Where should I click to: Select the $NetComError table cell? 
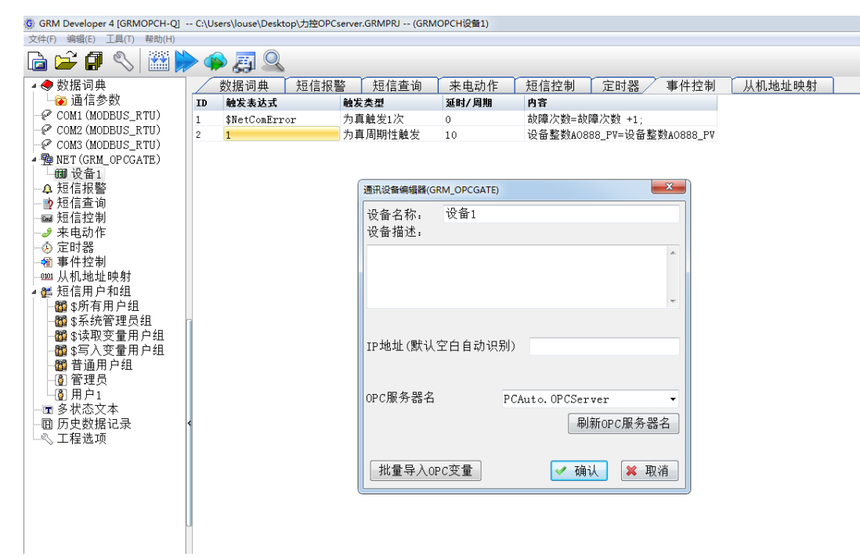pos(282,119)
